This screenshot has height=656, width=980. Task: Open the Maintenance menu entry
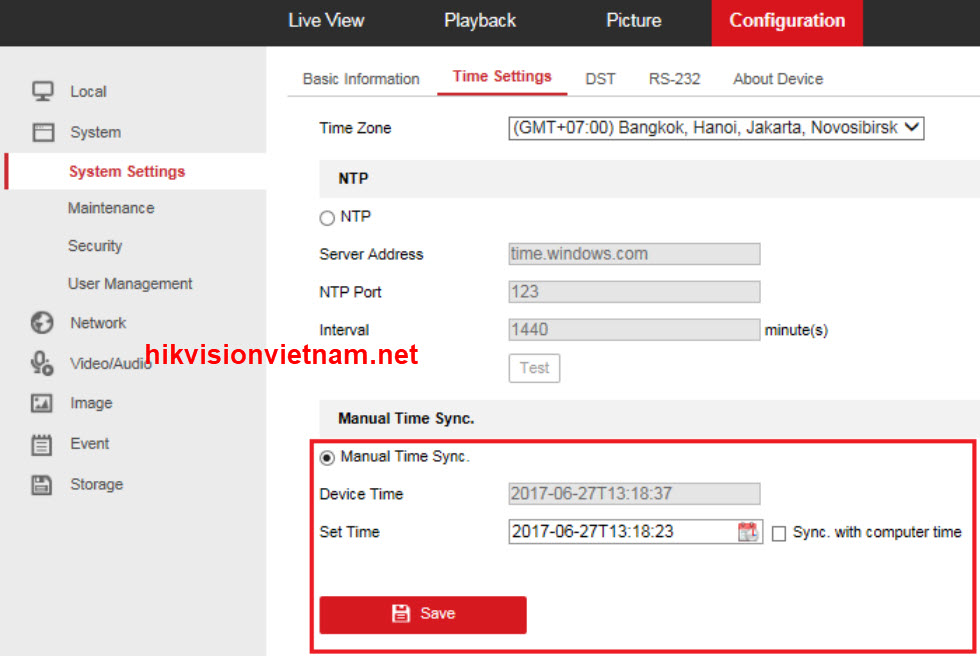111,208
